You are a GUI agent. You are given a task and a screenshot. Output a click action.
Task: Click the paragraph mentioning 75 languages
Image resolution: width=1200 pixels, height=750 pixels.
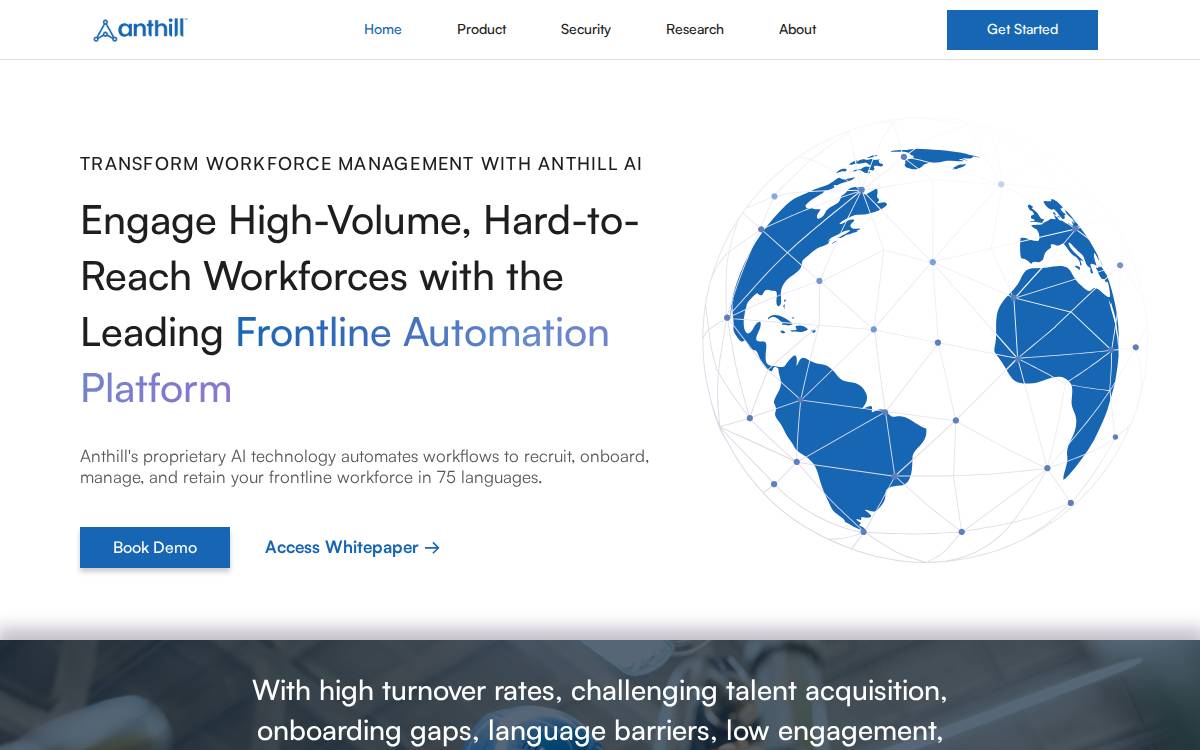[365, 467]
